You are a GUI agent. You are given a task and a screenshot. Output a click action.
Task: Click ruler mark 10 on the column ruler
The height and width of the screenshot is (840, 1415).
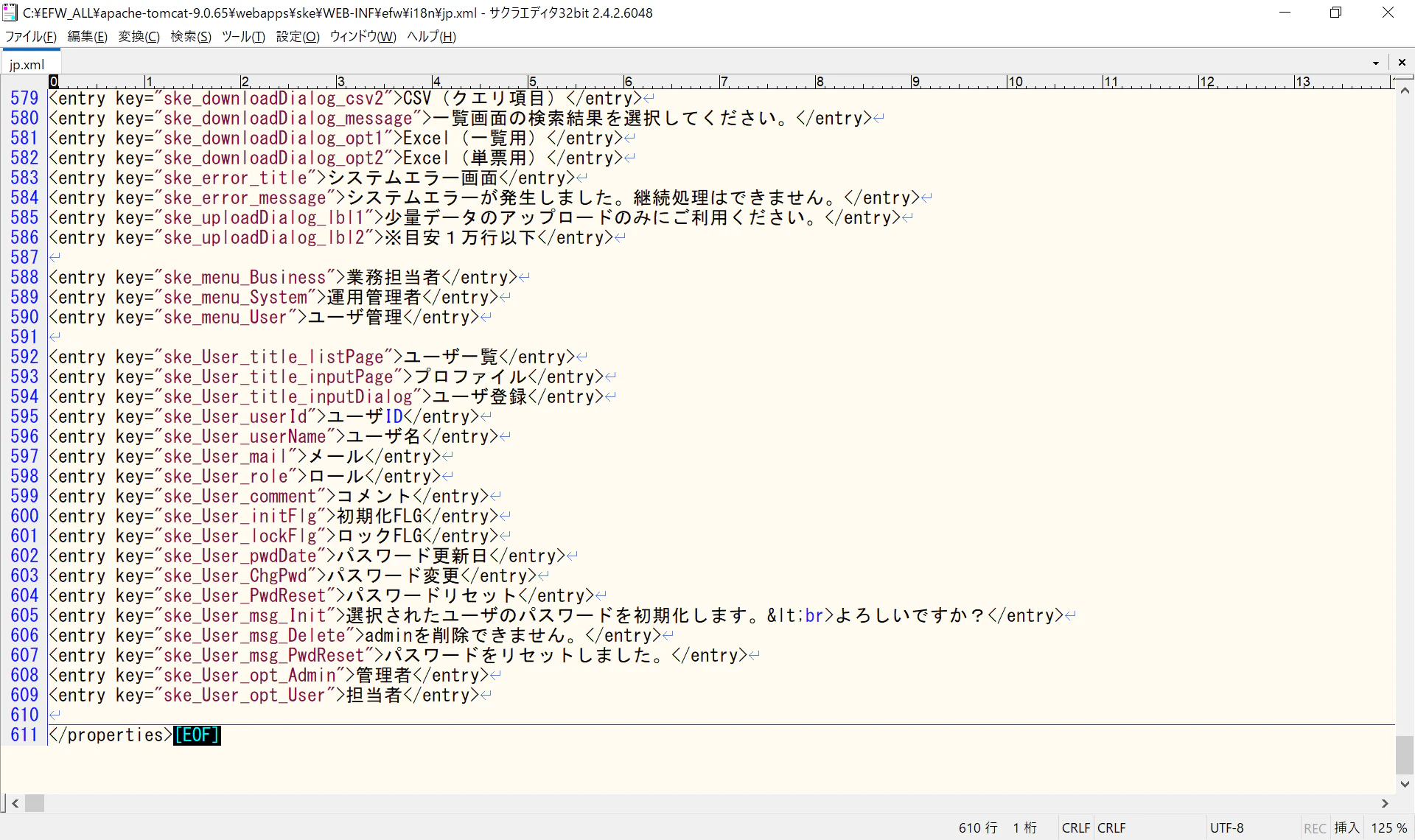(x=1016, y=81)
